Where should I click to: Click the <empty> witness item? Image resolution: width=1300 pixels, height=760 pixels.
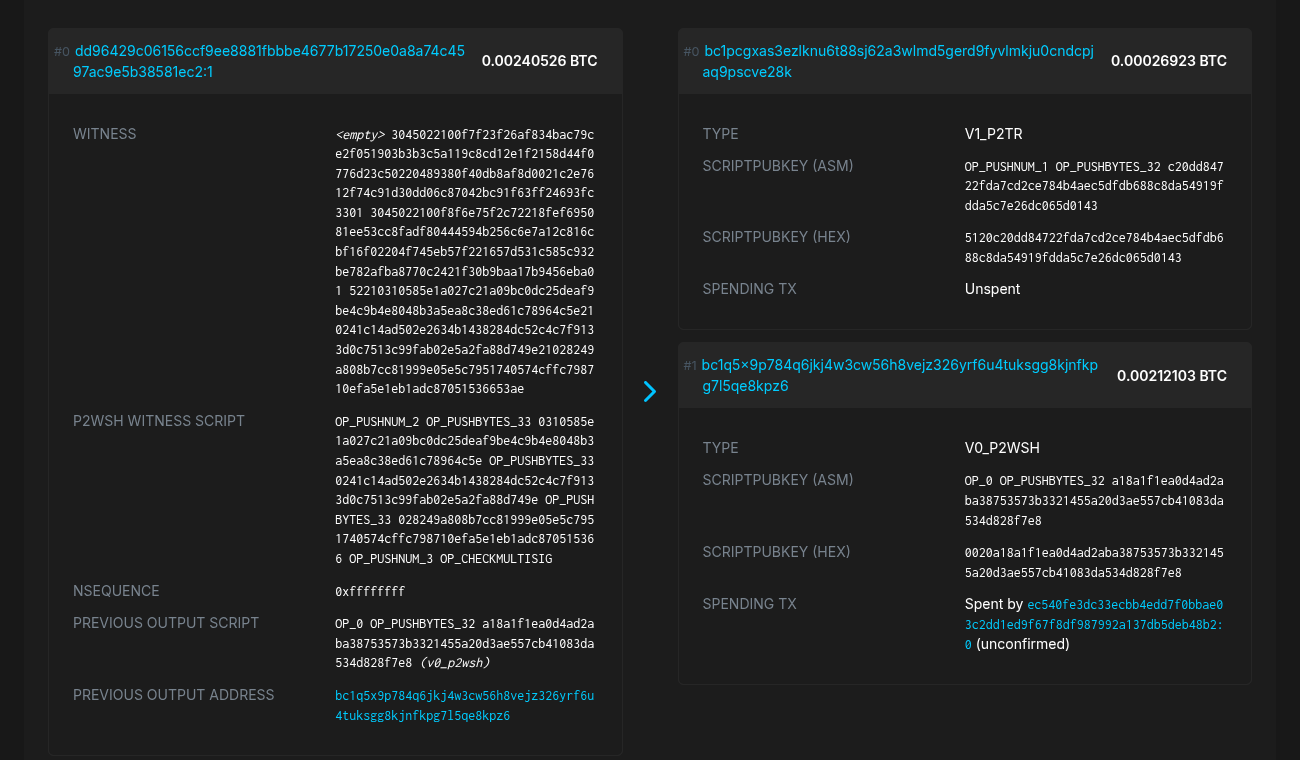click(360, 134)
